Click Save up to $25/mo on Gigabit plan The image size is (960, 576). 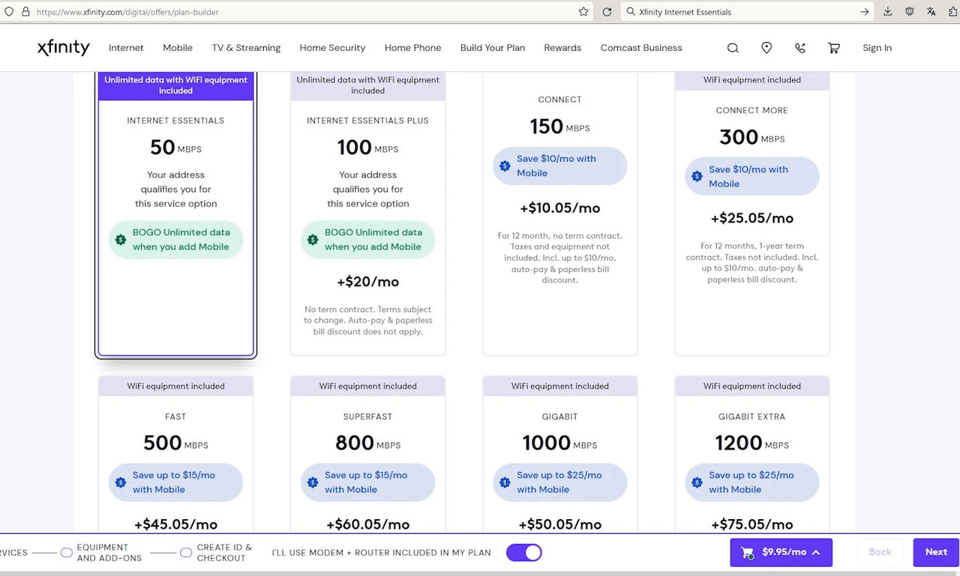[560, 482]
